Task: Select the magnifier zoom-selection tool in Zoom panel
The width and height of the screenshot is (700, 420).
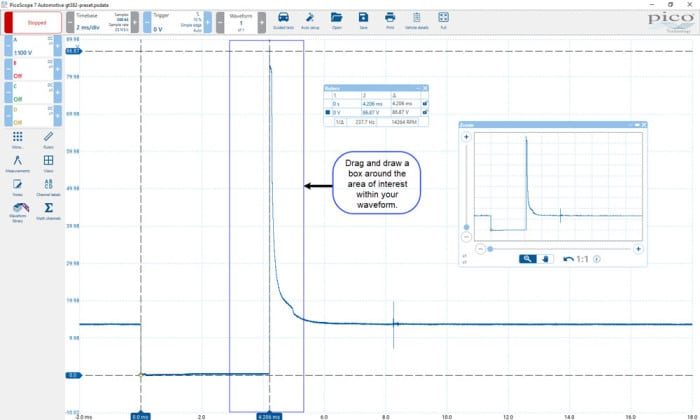Action: click(527, 259)
